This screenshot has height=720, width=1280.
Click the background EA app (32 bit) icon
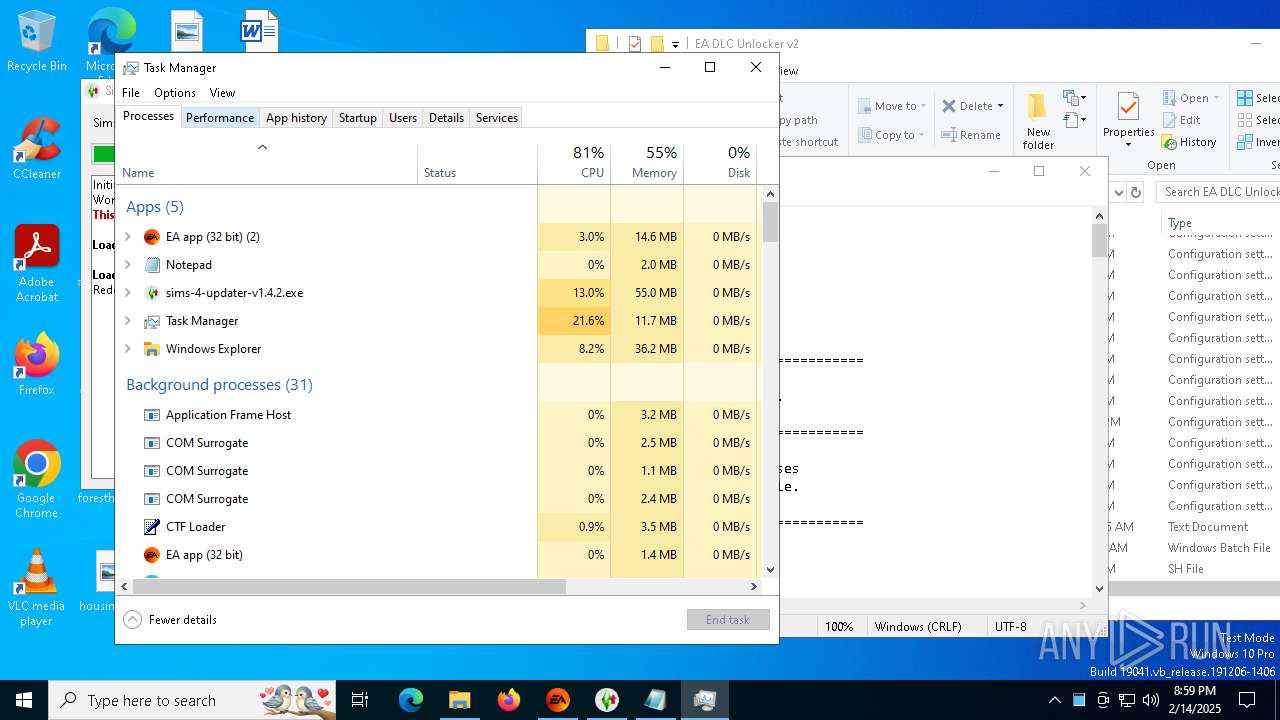[x=152, y=555]
